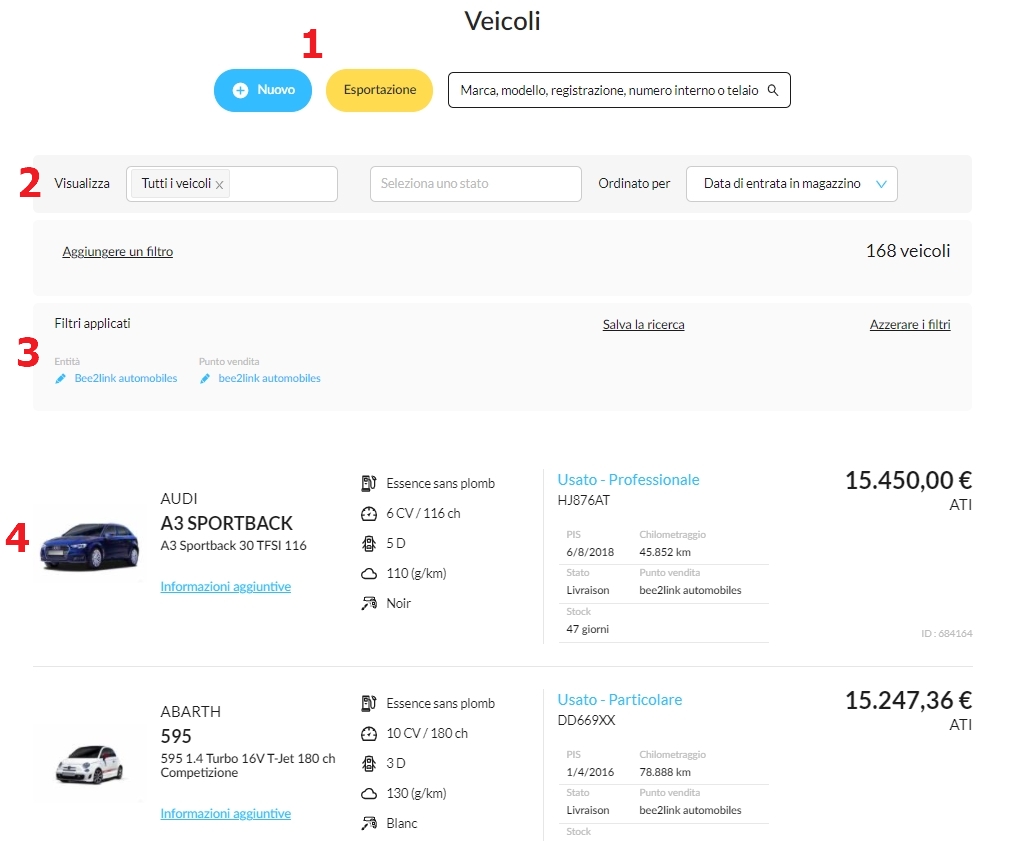
Task: Open the Audi A3 Sportback thumbnail
Action: coord(89,545)
